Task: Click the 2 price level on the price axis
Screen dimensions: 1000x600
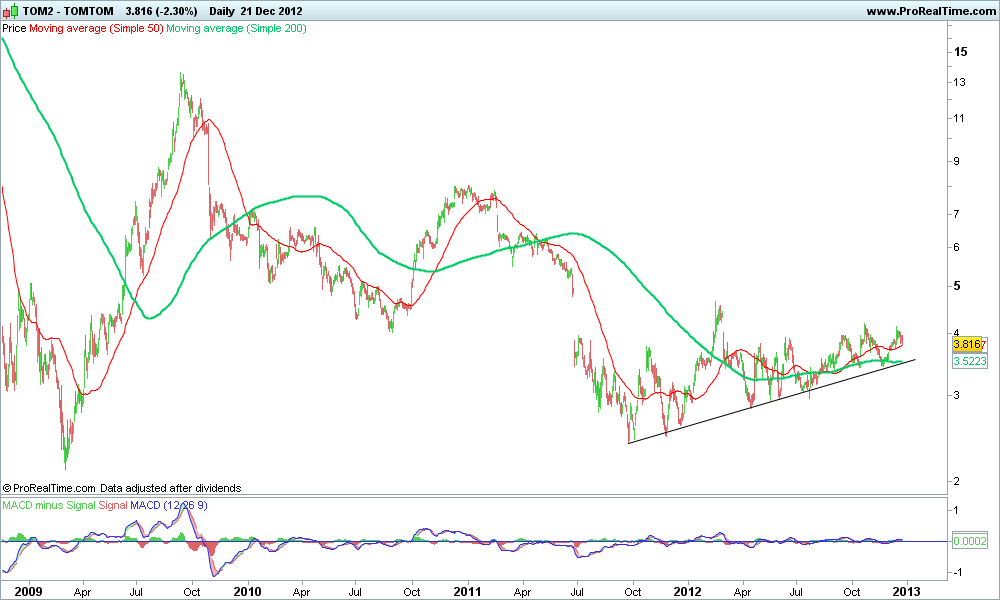Action: coord(956,481)
